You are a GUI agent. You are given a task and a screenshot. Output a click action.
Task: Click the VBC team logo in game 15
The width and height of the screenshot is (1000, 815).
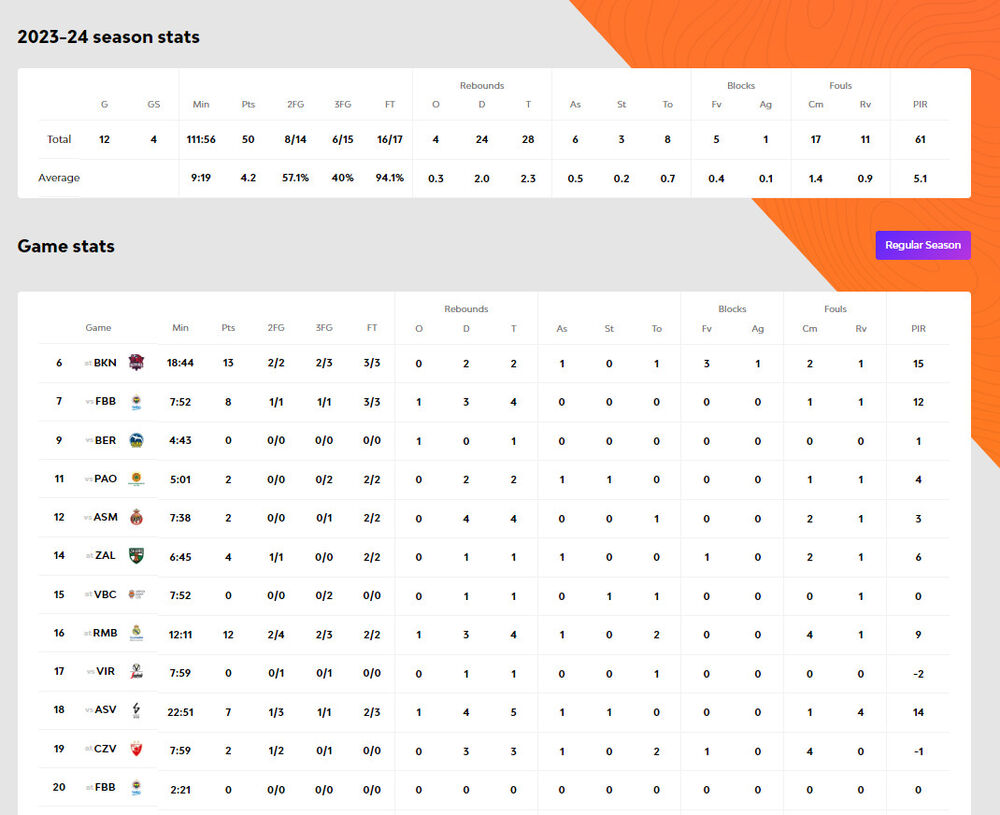pyautogui.click(x=136, y=594)
